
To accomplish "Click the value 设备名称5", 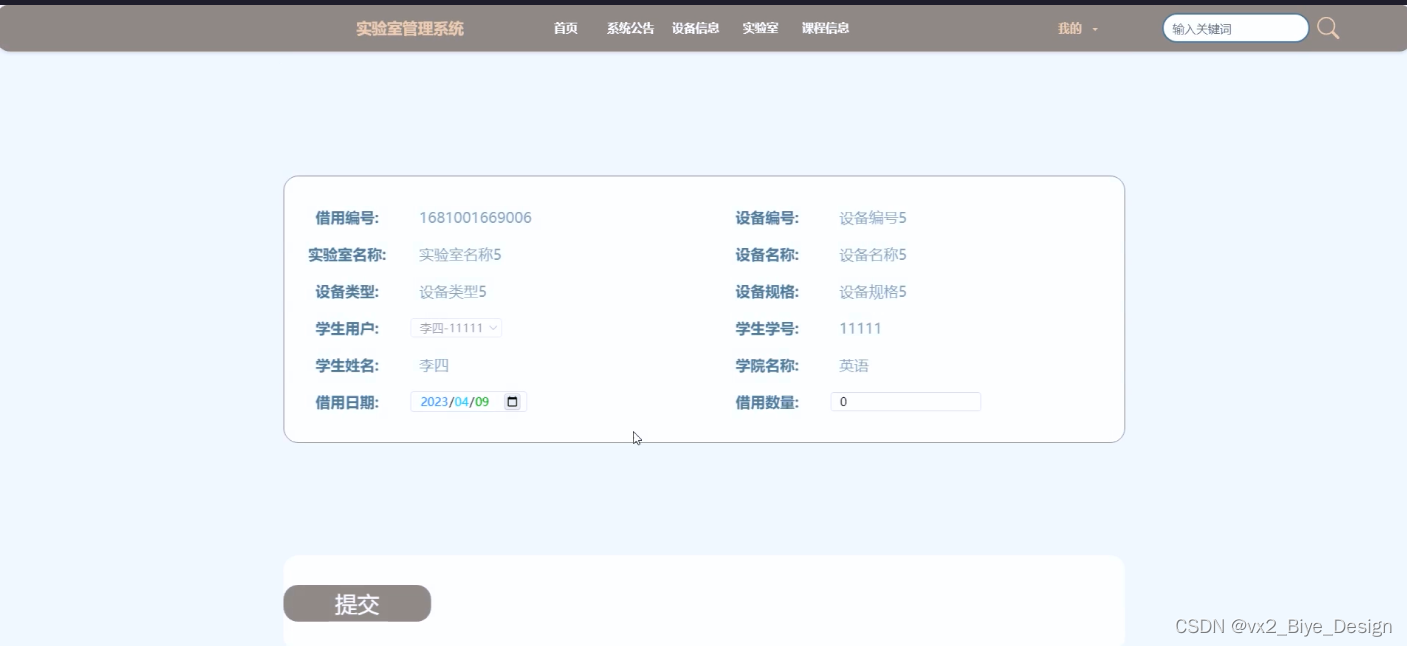I will 873,255.
